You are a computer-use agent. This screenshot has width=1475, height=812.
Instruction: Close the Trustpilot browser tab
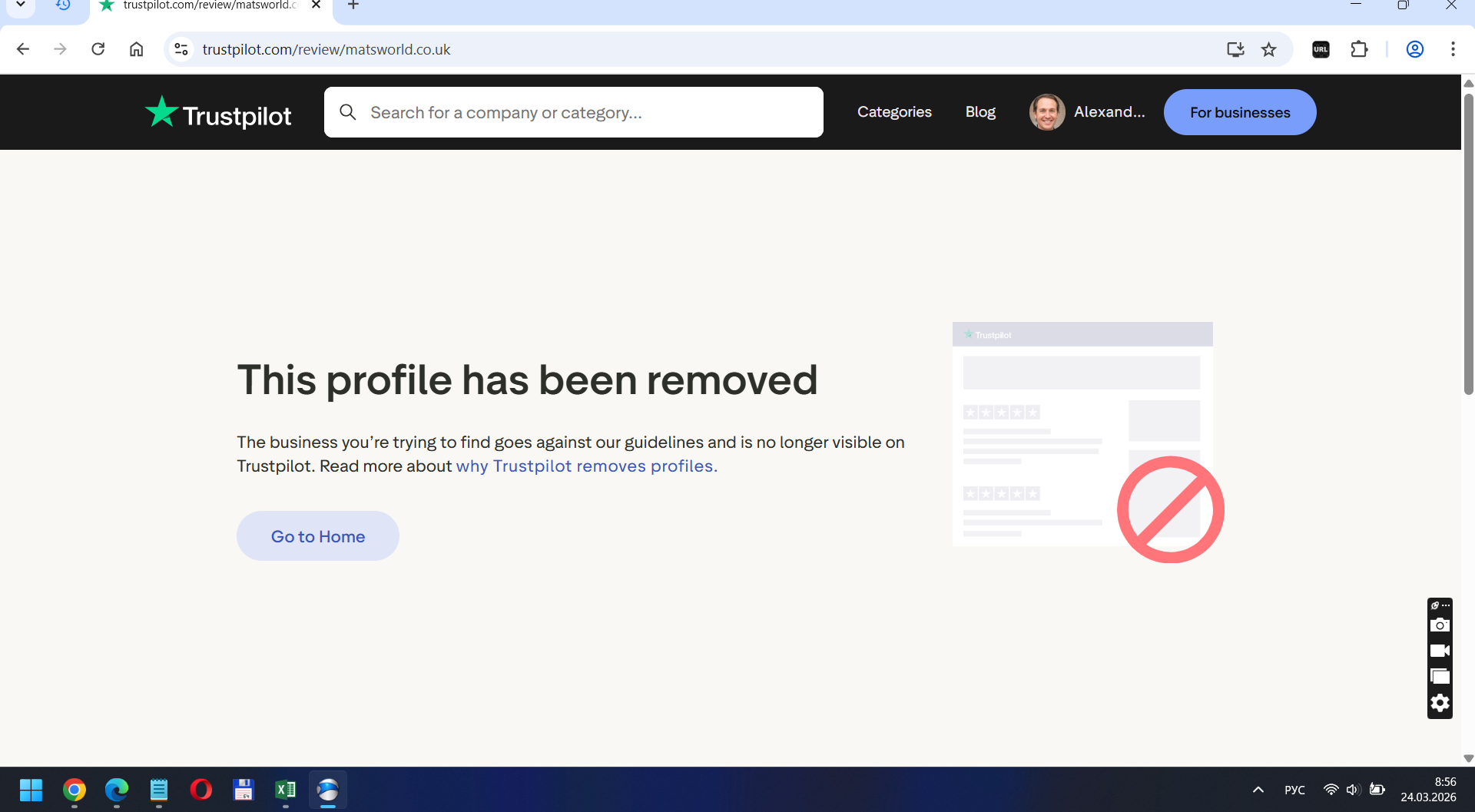pos(316,5)
